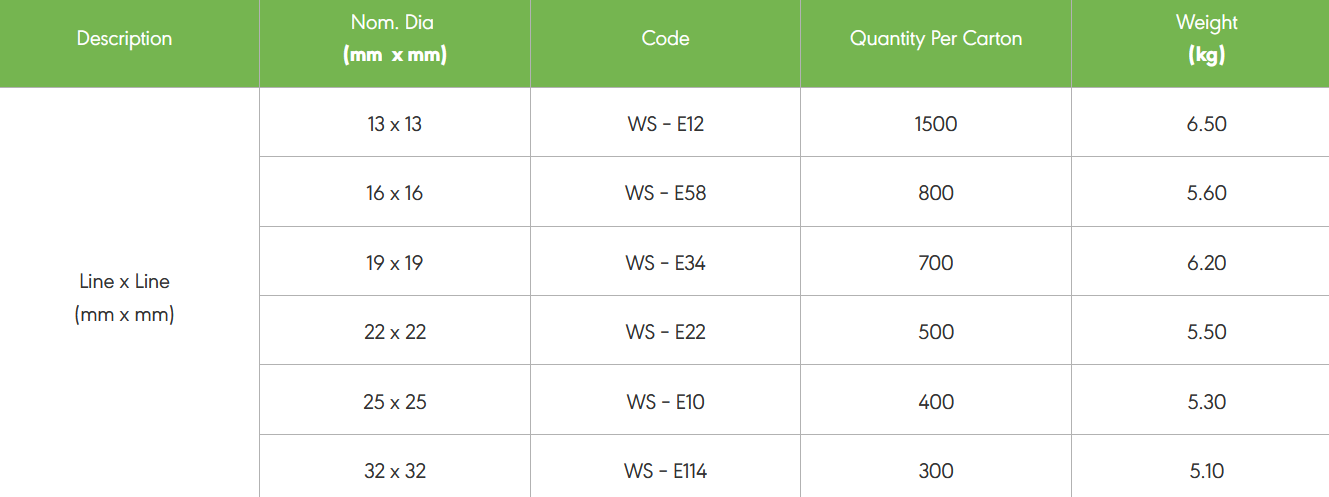Click the Line x Line description cell
This screenshot has height=497, width=1329.
tap(124, 298)
